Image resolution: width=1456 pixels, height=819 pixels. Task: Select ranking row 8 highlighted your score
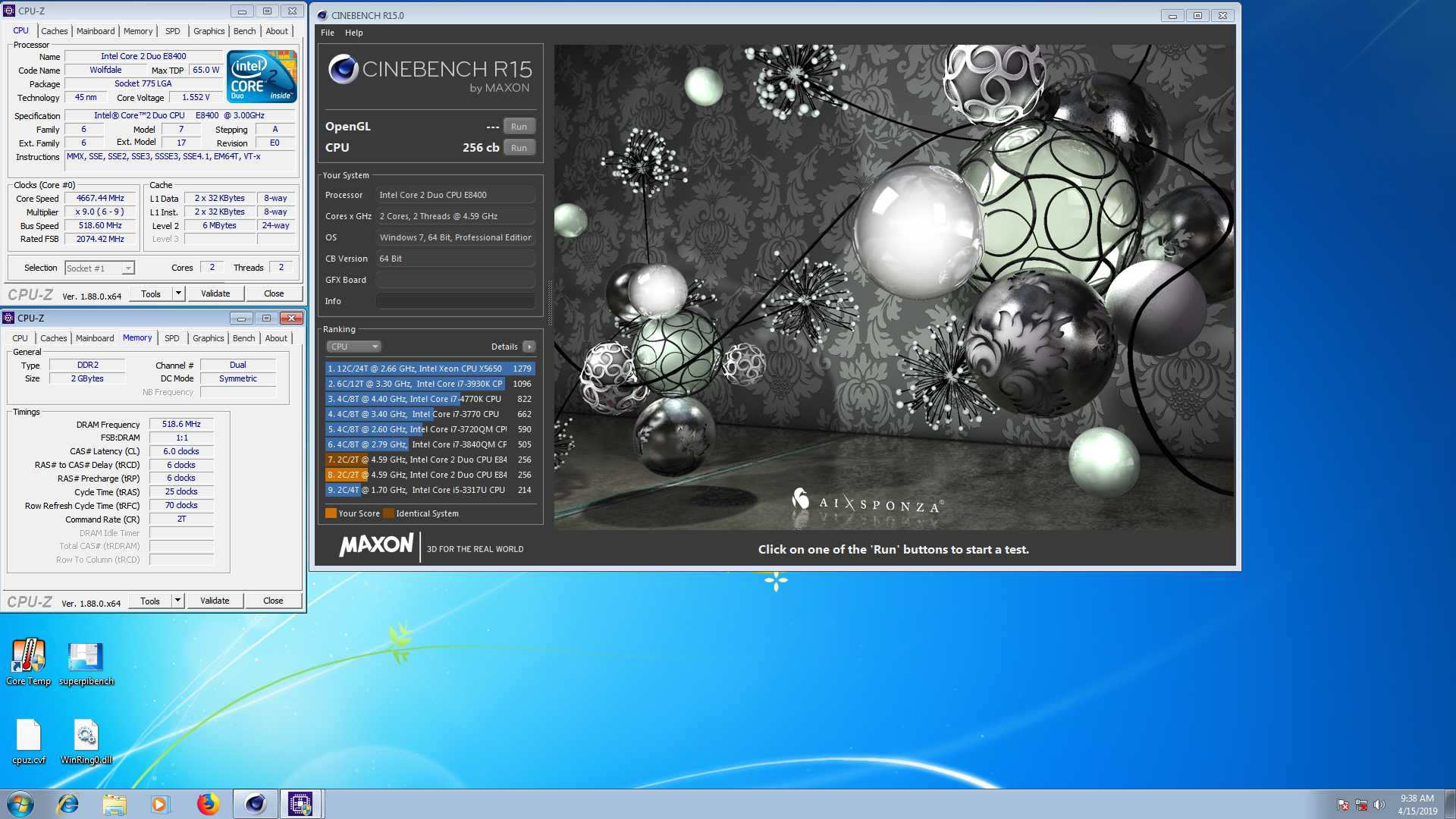coord(430,475)
